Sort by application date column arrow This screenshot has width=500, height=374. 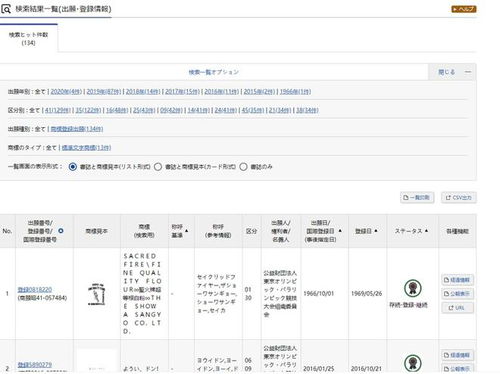point(340,231)
